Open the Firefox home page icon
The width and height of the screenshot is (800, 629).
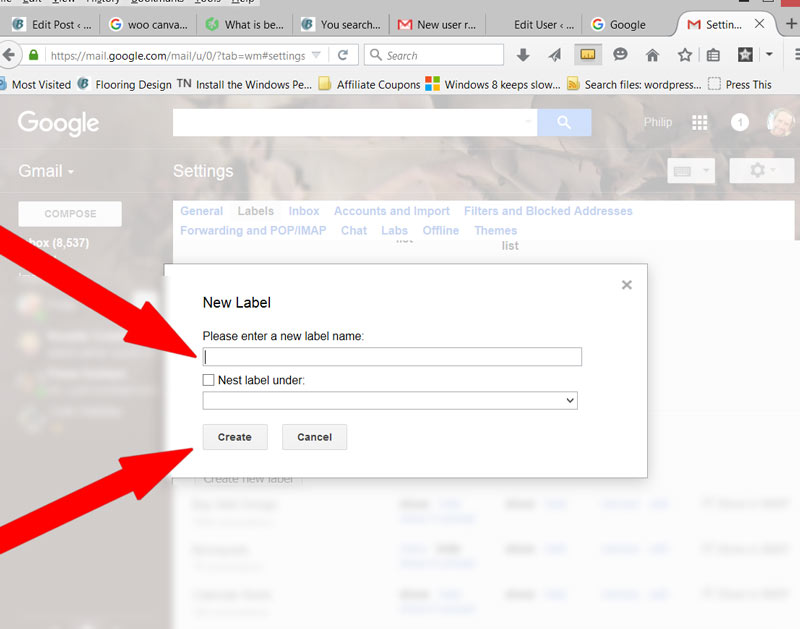(652, 55)
